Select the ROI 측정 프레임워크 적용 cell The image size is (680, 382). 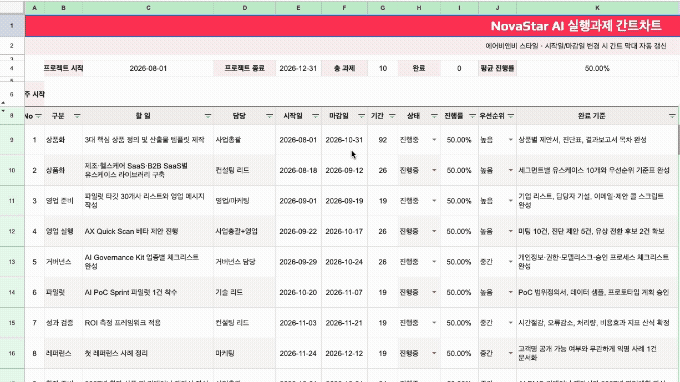tap(148, 323)
